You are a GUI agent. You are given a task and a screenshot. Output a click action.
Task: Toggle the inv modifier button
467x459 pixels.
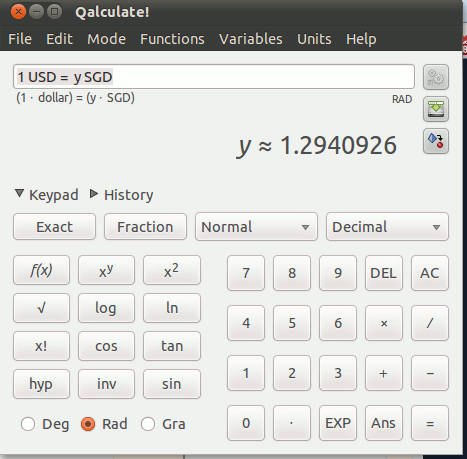pyautogui.click(x=106, y=384)
